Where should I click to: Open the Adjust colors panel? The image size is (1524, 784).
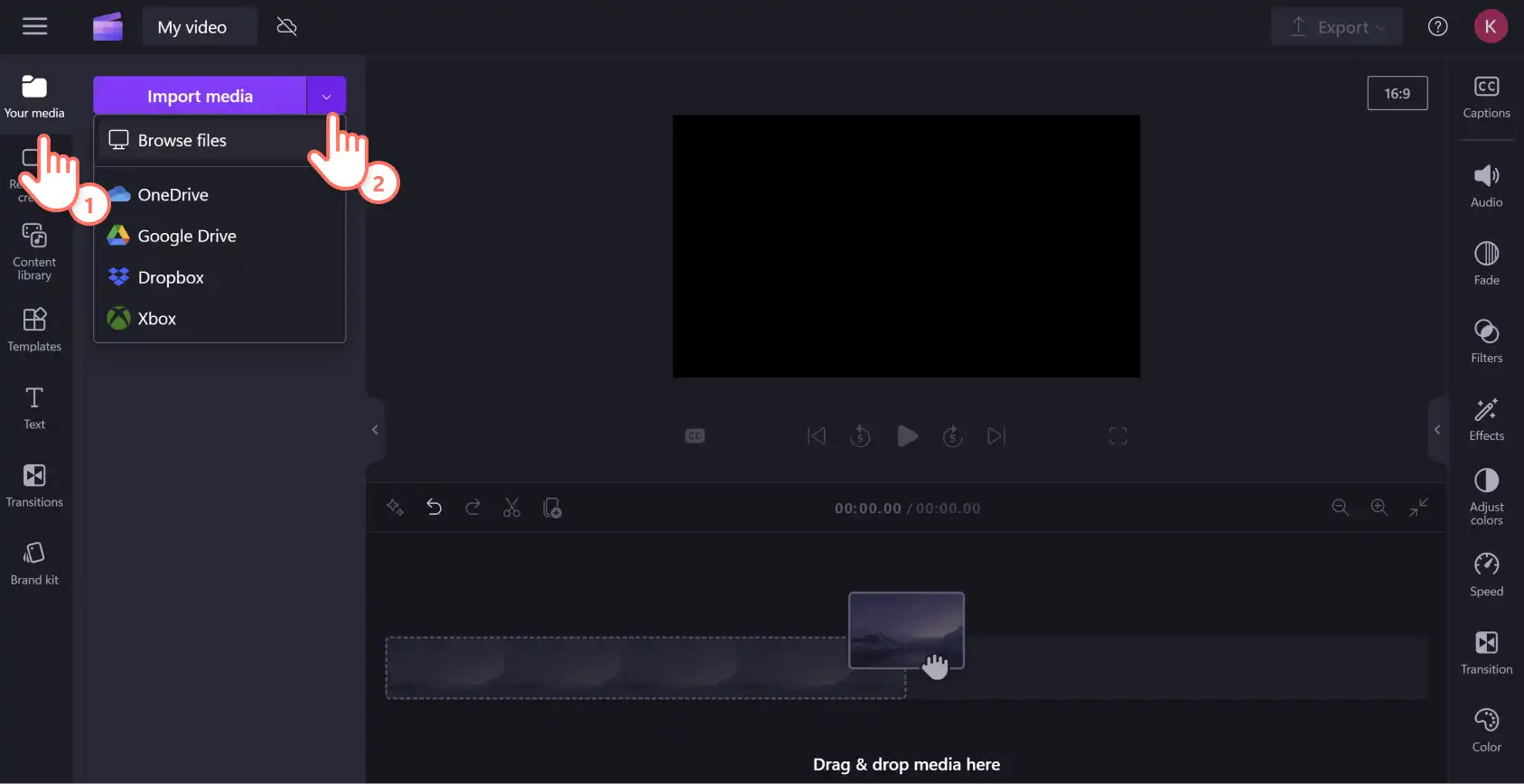1486,497
